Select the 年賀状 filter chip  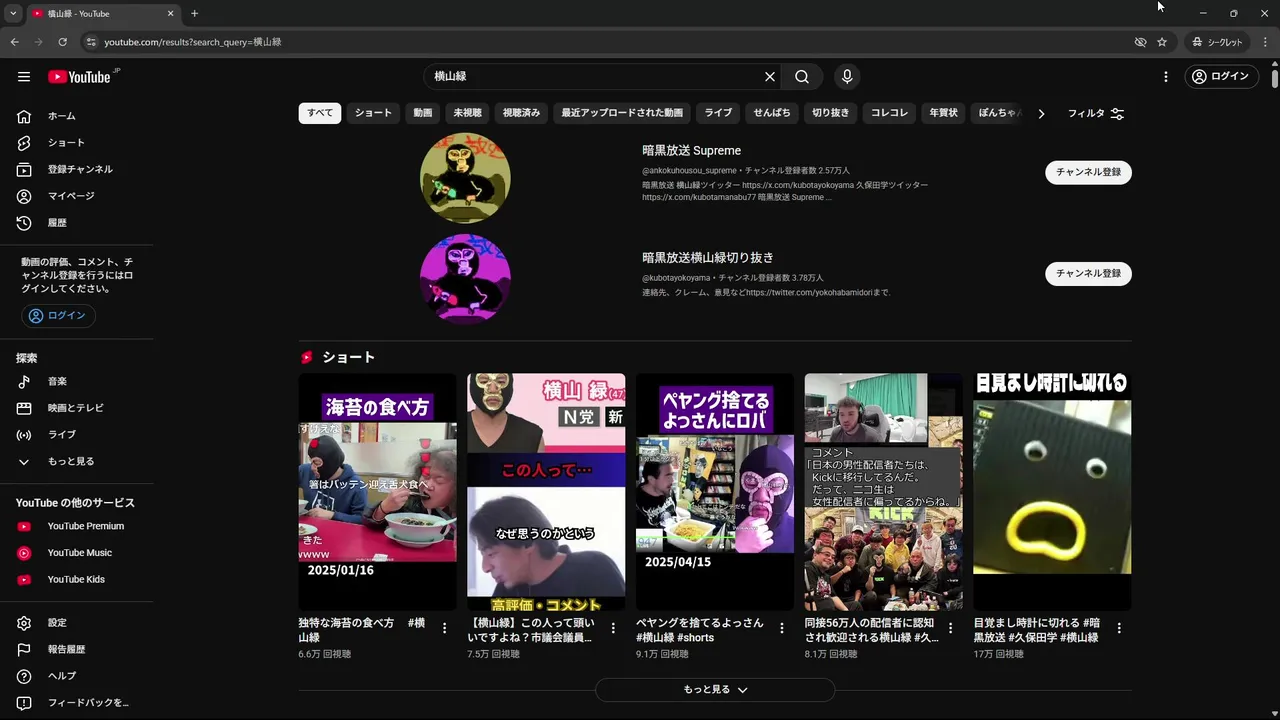tap(943, 113)
